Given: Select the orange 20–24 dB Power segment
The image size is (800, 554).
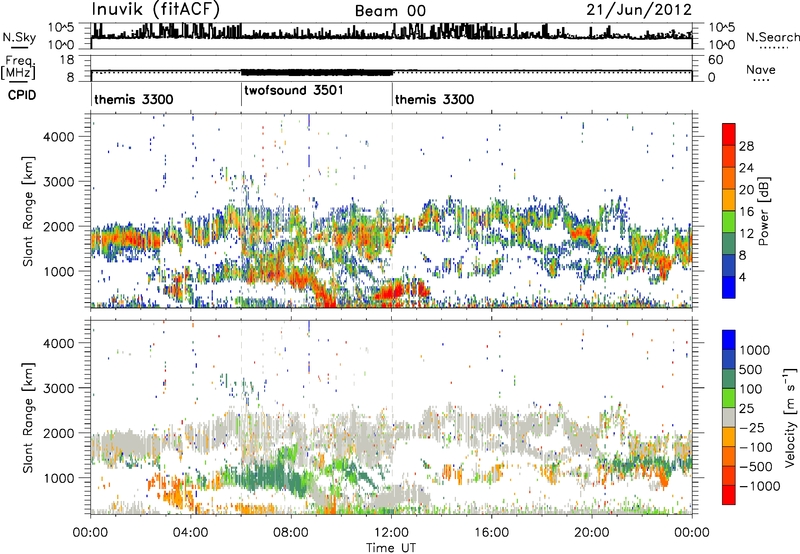Looking at the screenshot, I should point(729,179).
